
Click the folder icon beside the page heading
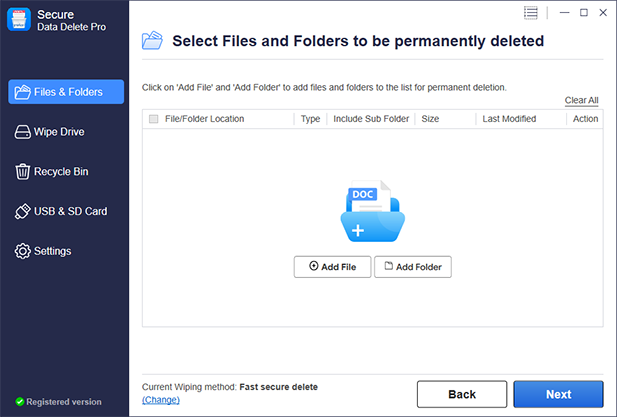pyautogui.click(x=152, y=41)
